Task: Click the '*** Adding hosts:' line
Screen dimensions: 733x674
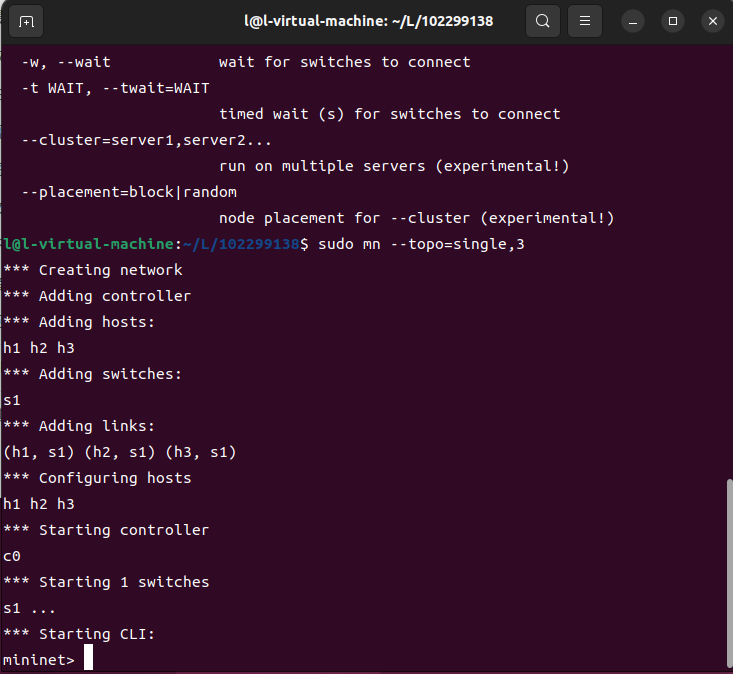Action: [79, 322]
